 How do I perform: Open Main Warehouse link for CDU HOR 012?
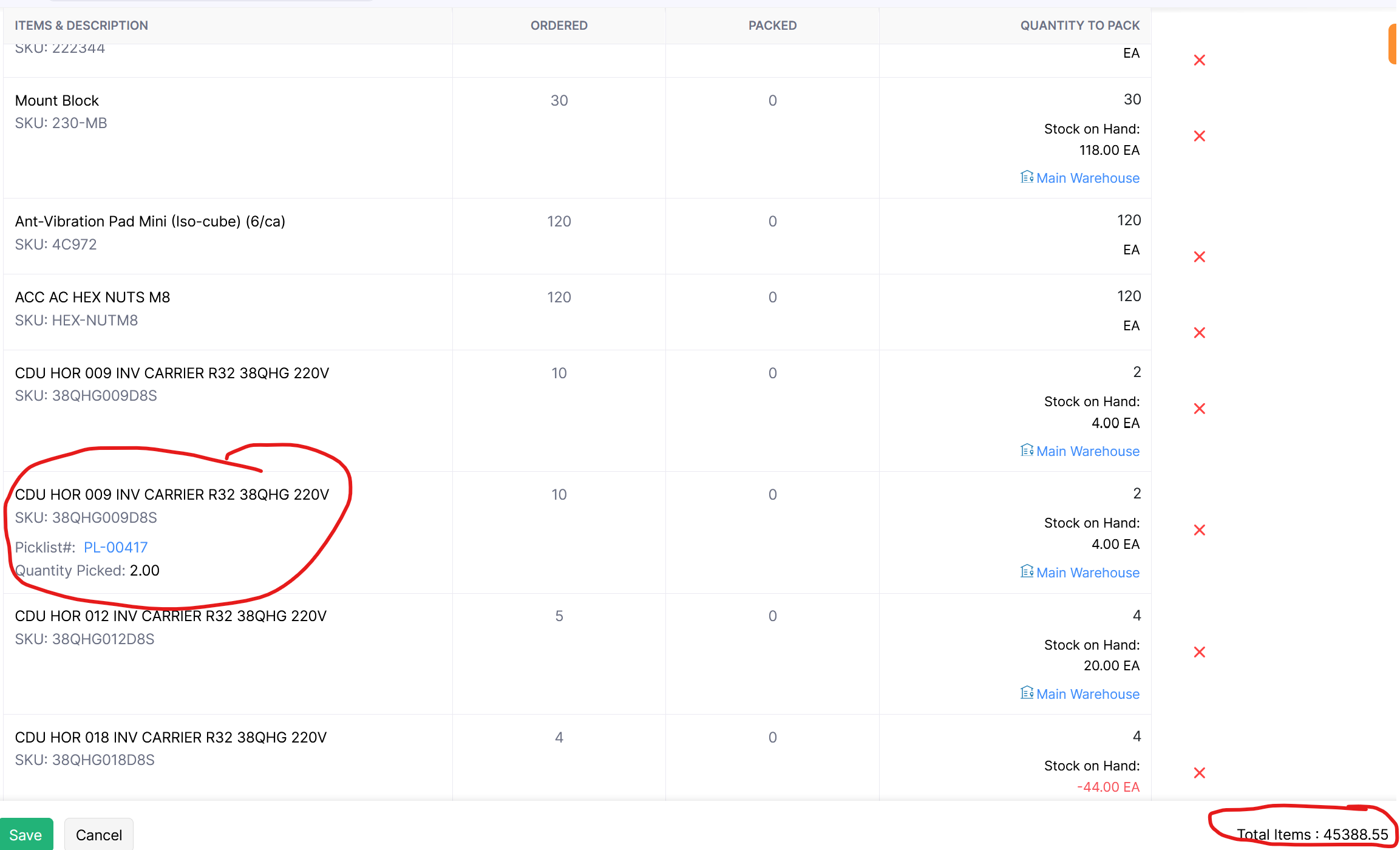(1087, 694)
